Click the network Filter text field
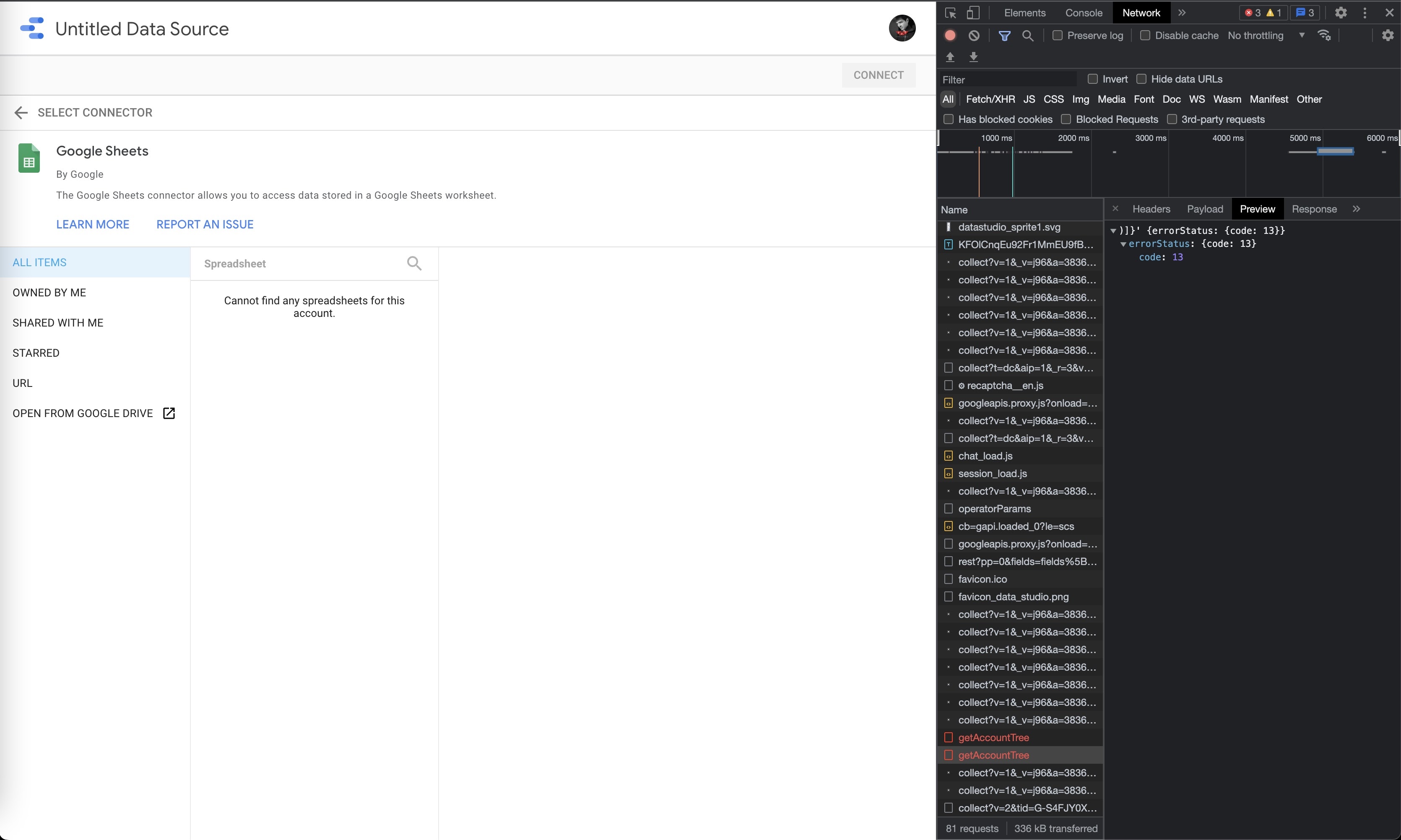The height and width of the screenshot is (840, 1401). click(x=1007, y=79)
